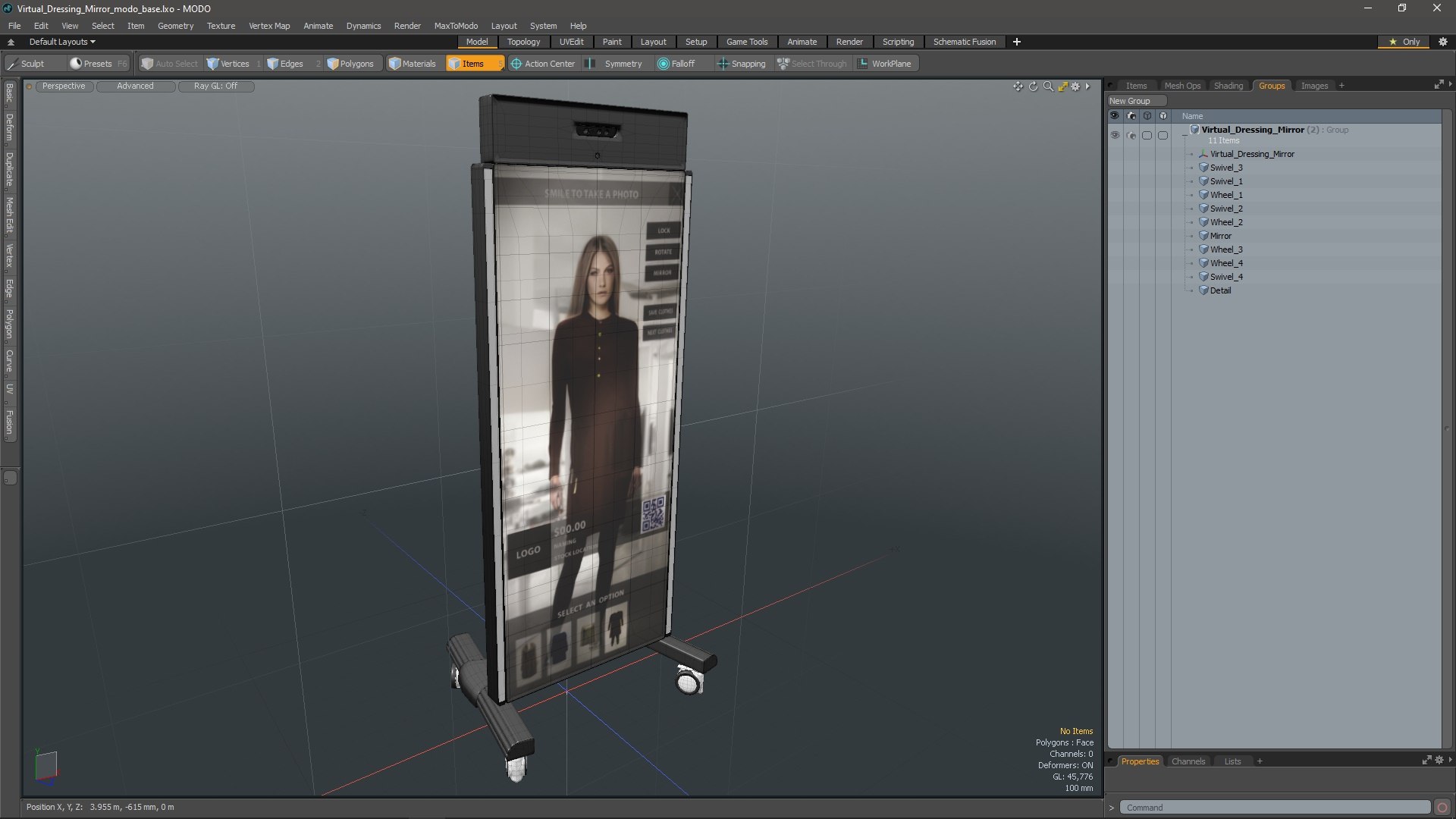
Task: Click the viewport axis gizmo cube
Action: coord(46,765)
